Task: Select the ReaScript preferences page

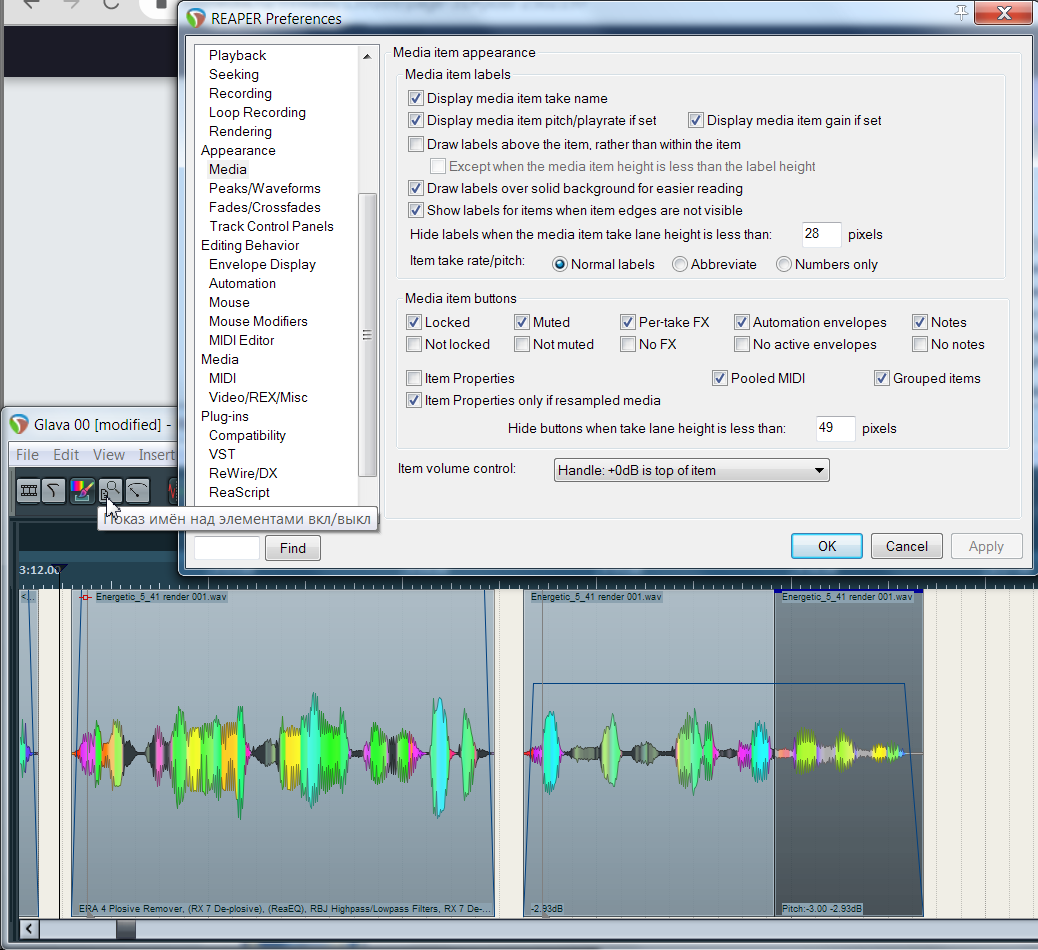Action: click(239, 493)
